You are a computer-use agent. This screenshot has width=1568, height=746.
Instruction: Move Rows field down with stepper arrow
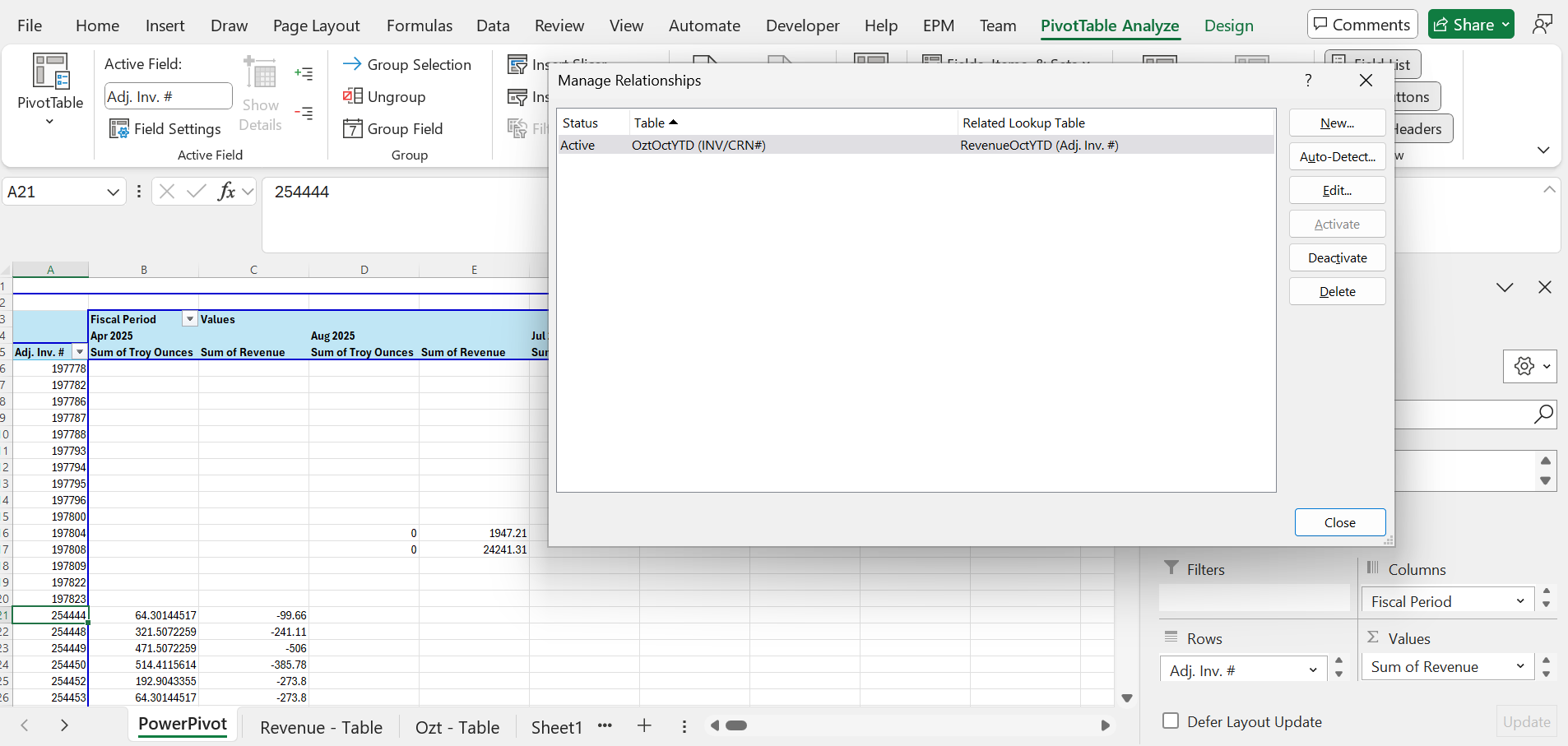[1338, 675]
